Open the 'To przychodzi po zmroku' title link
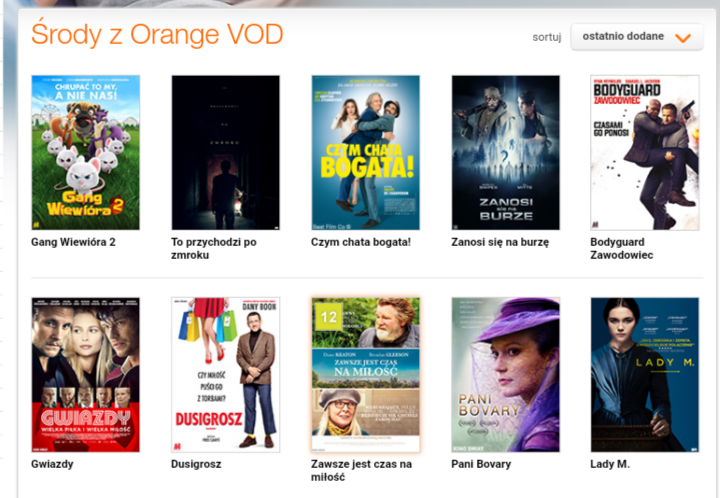 tap(214, 248)
